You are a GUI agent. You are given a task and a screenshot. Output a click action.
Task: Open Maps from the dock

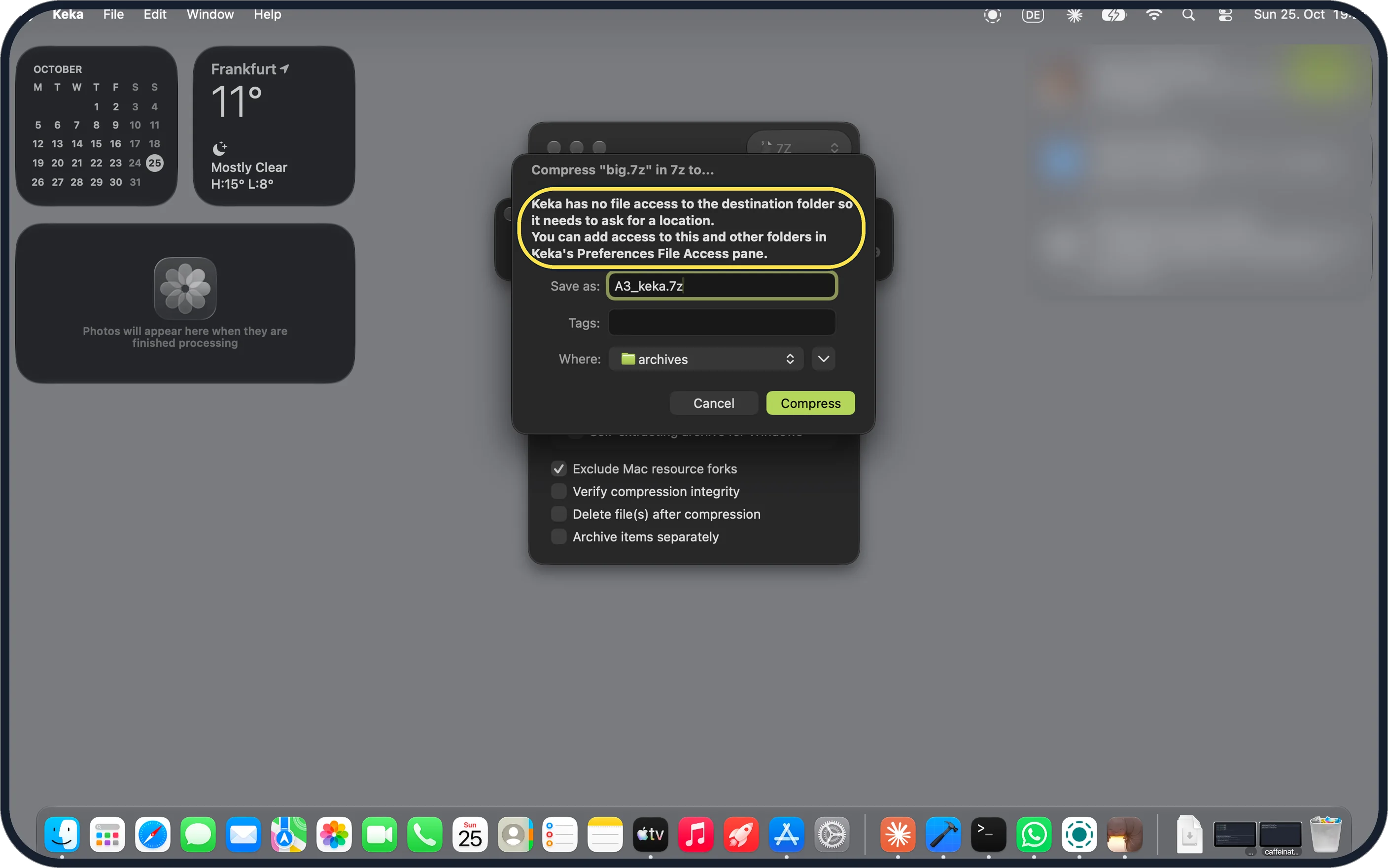[289, 834]
